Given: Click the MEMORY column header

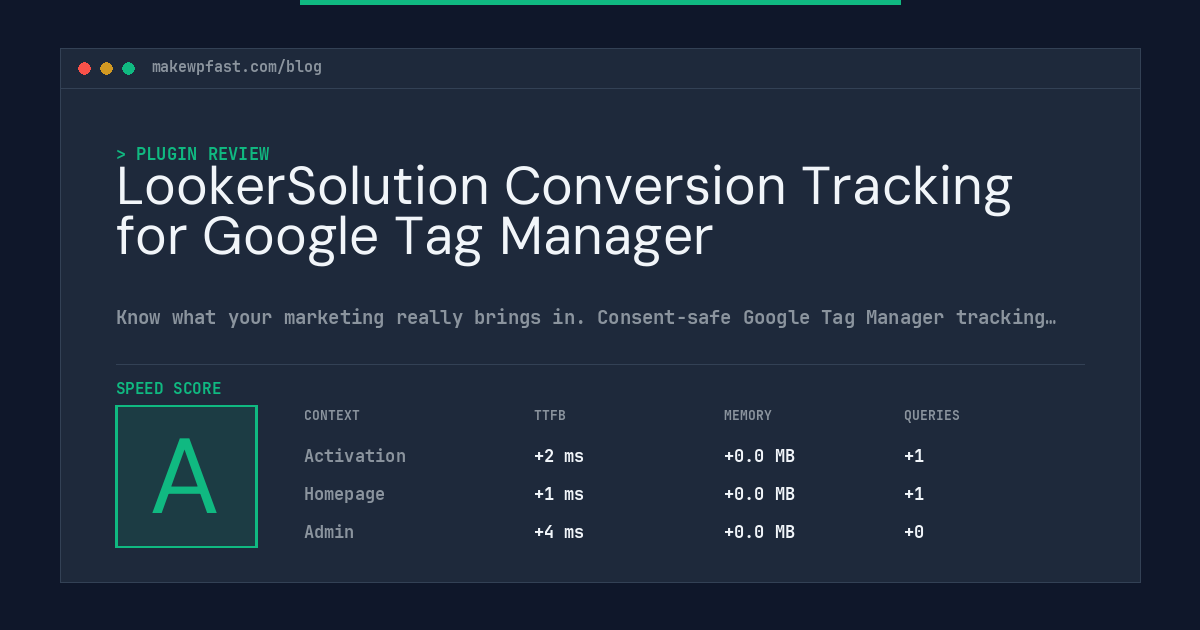Looking at the screenshot, I should pos(748,415).
